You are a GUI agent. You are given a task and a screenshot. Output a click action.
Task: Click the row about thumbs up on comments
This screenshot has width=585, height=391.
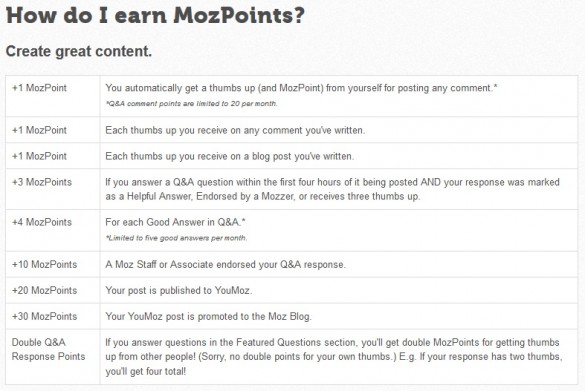pyautogui.click(x=292, y=130)
